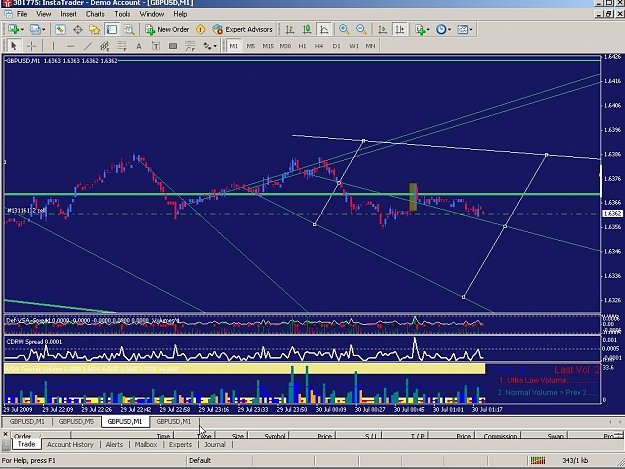Open the View menu

pos(44,14)
